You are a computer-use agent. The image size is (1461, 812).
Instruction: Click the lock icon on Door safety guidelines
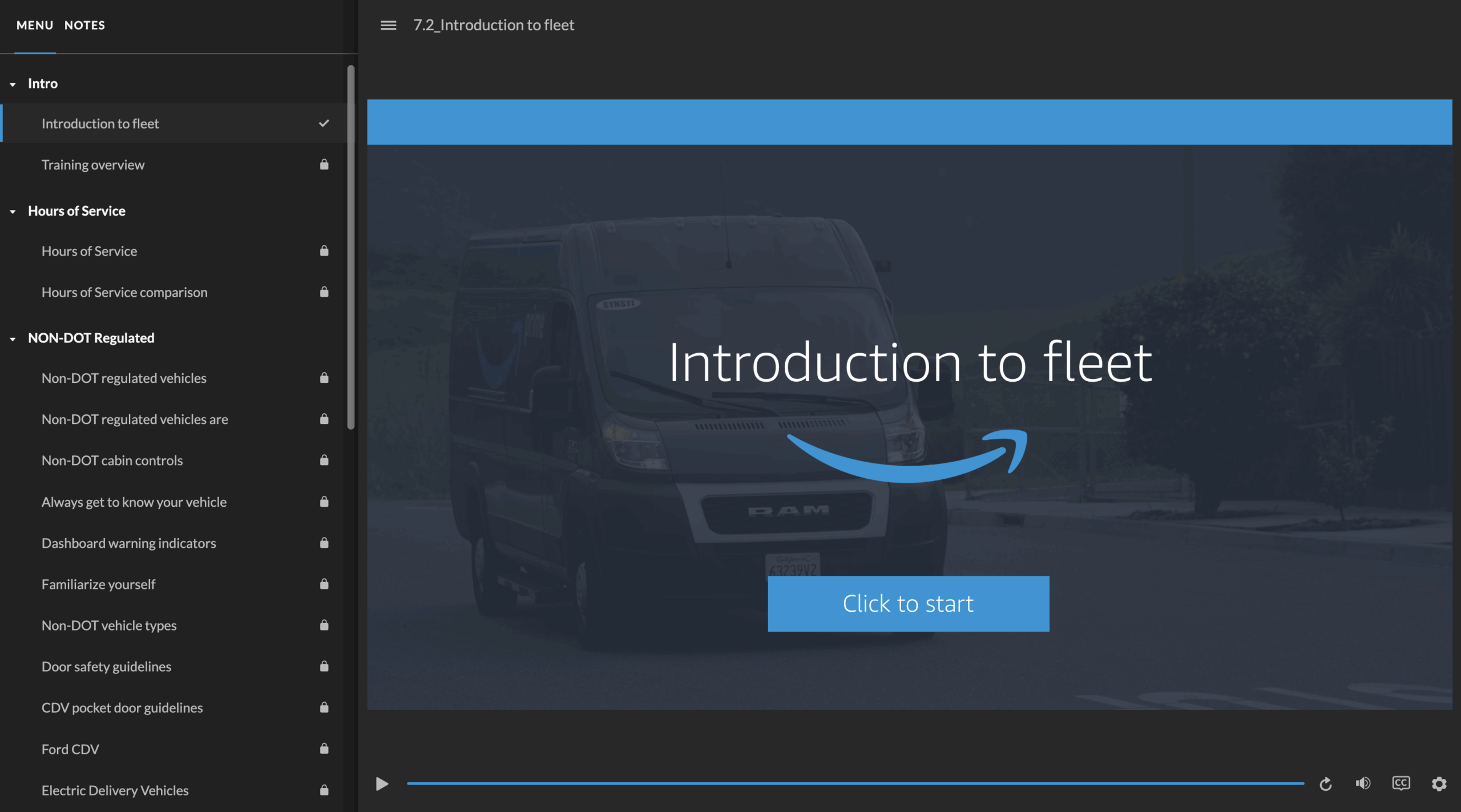(324, 666)
